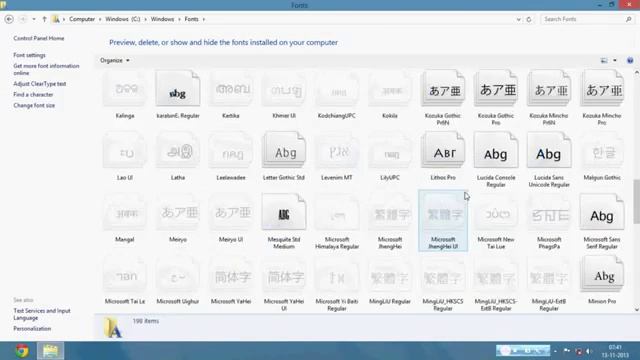The height and width of the screenshot is (360, 640).
Task: Expand the view options dropdown arrow
Action: [x=615, y=60]
